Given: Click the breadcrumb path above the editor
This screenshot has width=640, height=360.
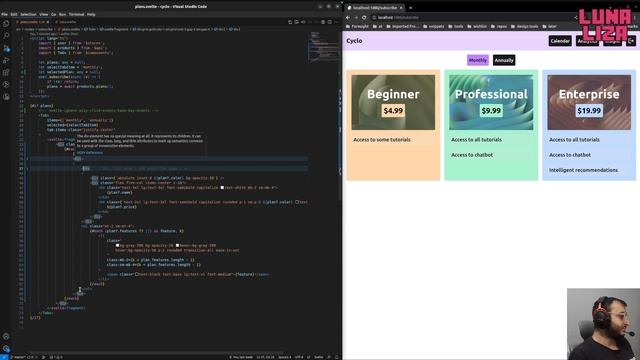Looking at the screenshot, I should [128, 29].
